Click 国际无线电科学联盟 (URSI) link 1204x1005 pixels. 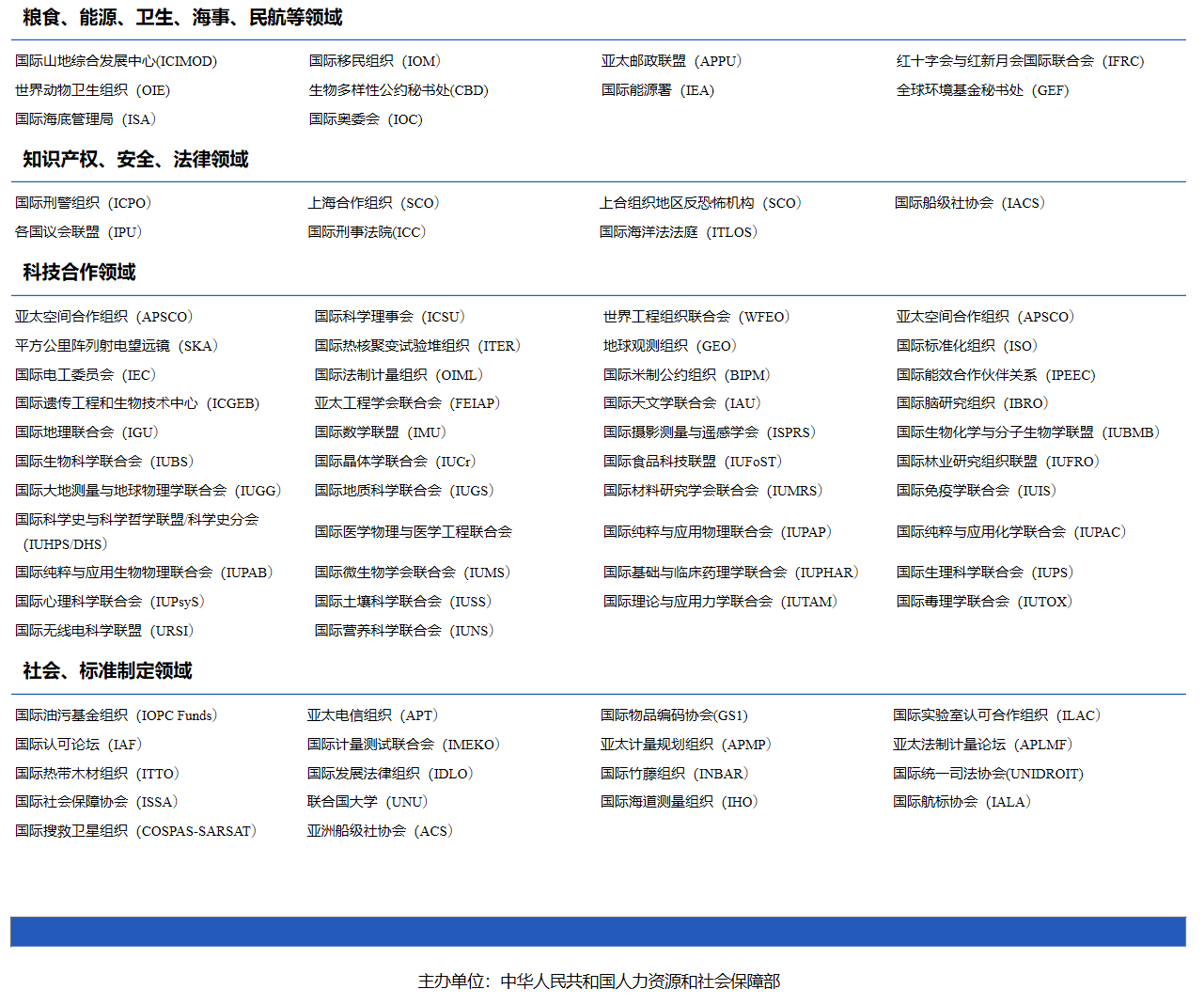[103, 631]
